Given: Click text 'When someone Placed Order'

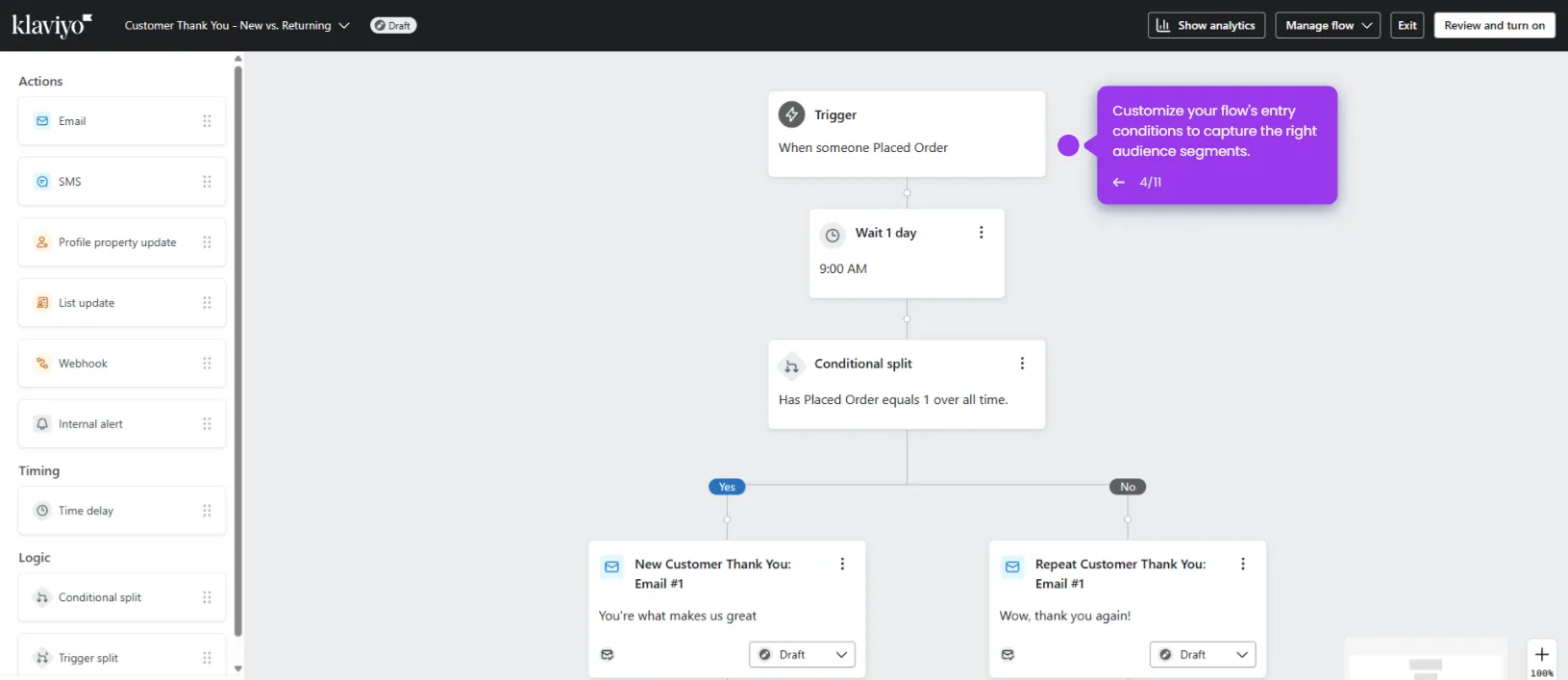Looking at the screenshot, I should [x=863, y=148].
